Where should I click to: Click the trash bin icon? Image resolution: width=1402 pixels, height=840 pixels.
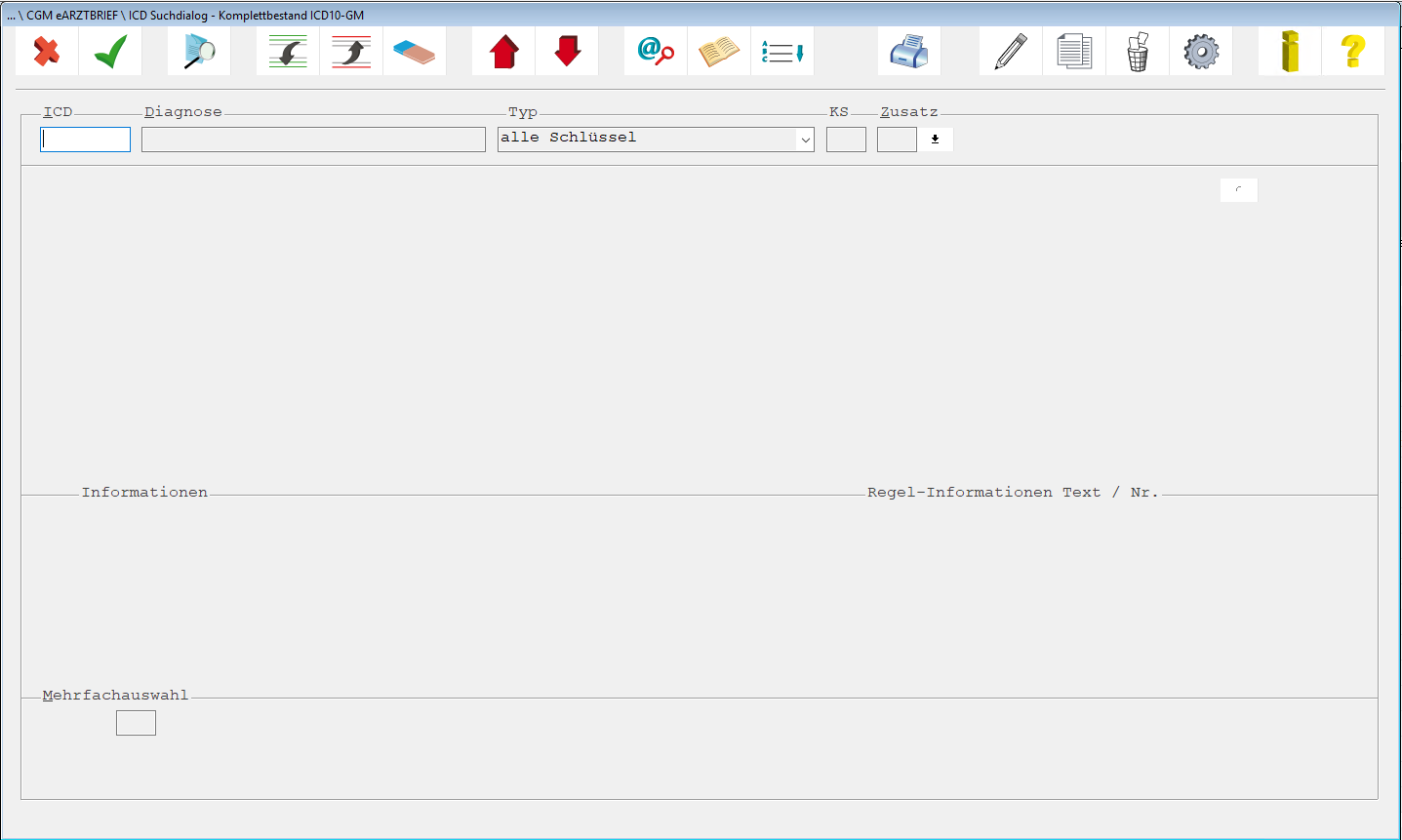[1138, 51]
